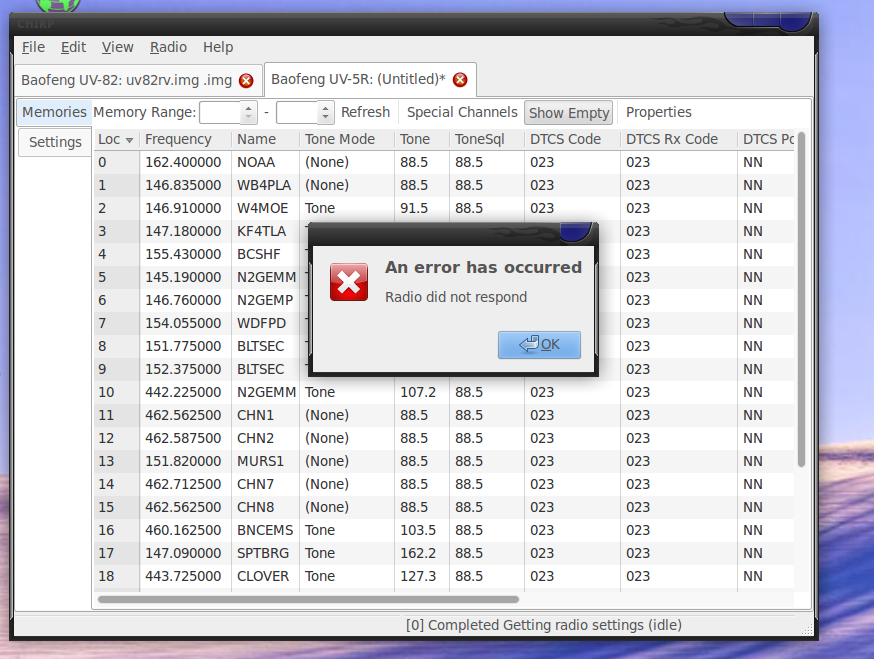Click the horizontal scrollbar of memory table
This screenshot has width=874, height=659.
click(308, 600)
